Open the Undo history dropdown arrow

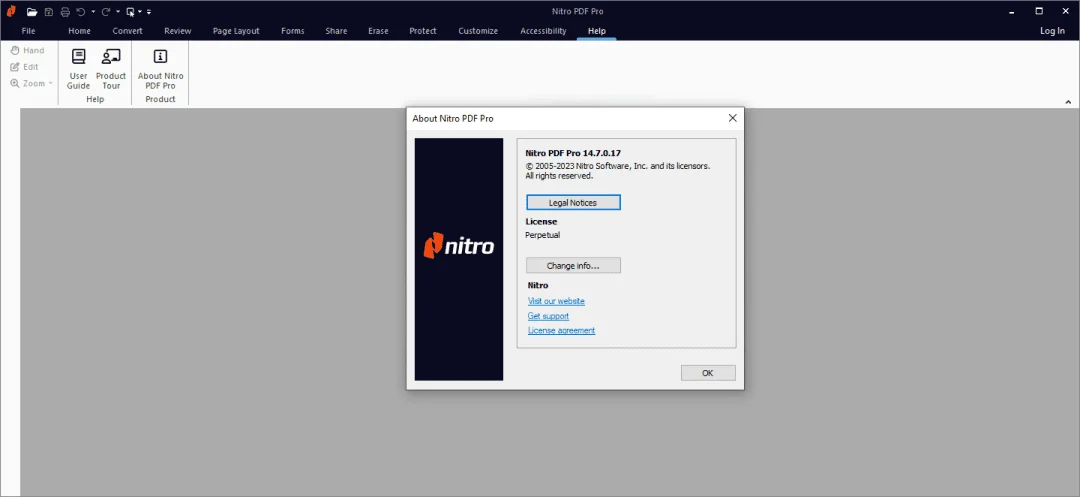click(93, 12)
